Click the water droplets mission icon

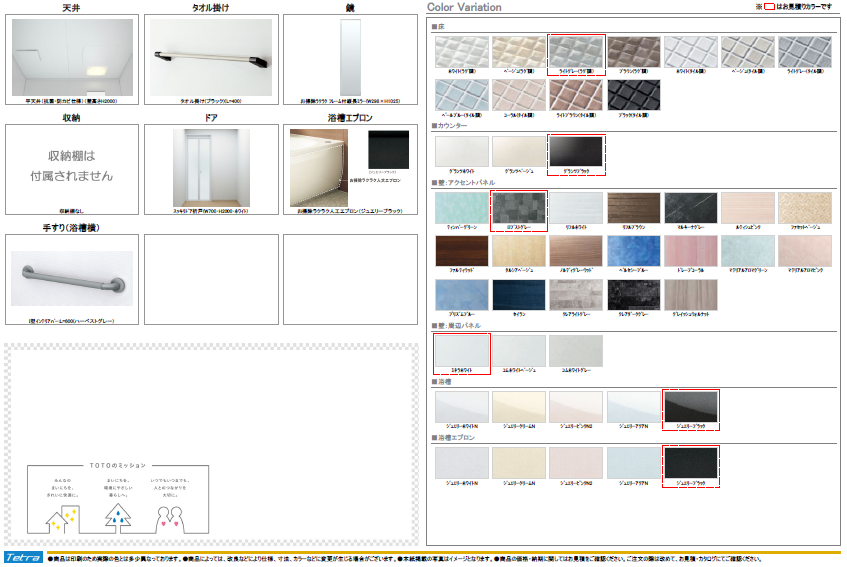(118, 517)
